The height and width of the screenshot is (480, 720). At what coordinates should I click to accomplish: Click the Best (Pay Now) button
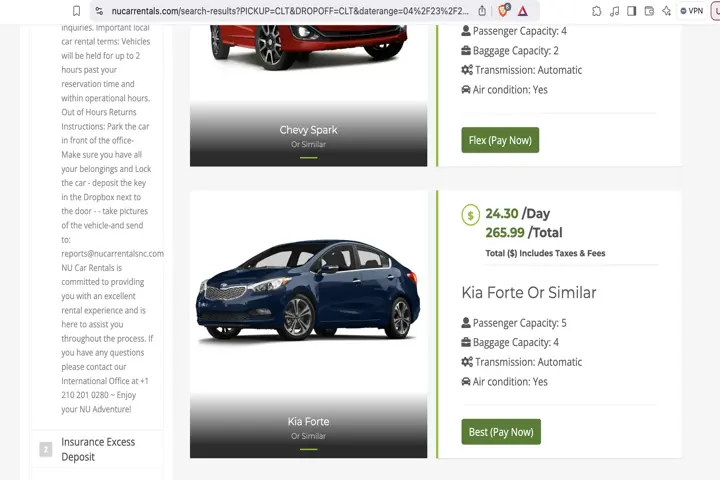tap(501, 432)
